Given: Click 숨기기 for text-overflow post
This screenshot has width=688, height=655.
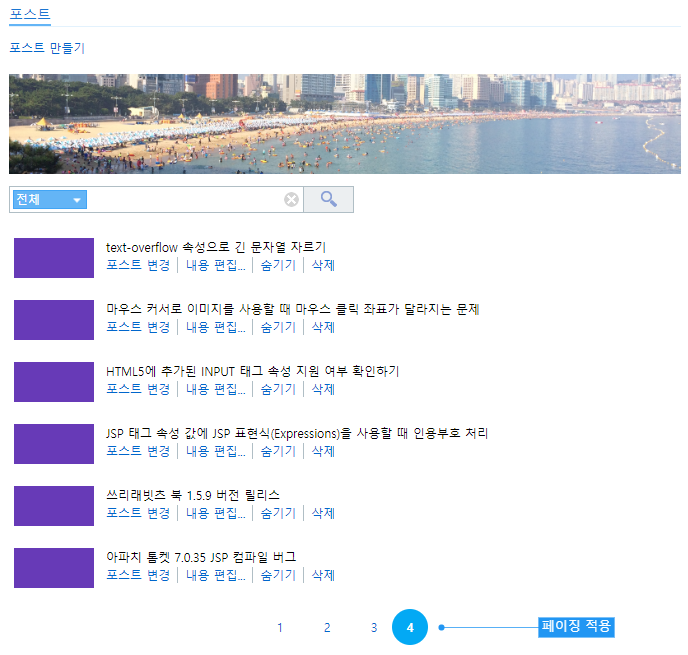Looking at the screenshot, I should click(x=278, y=265).
